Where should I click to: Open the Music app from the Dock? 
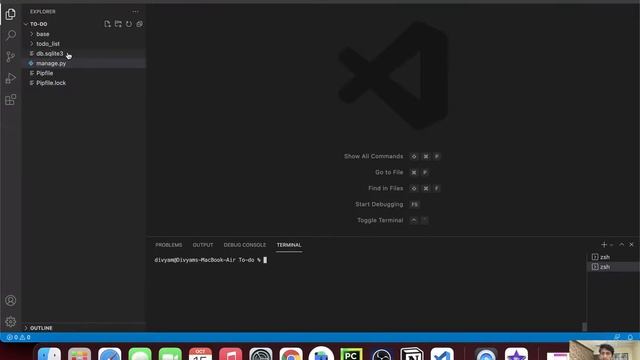pyautogui.click(x=231, y=354)
